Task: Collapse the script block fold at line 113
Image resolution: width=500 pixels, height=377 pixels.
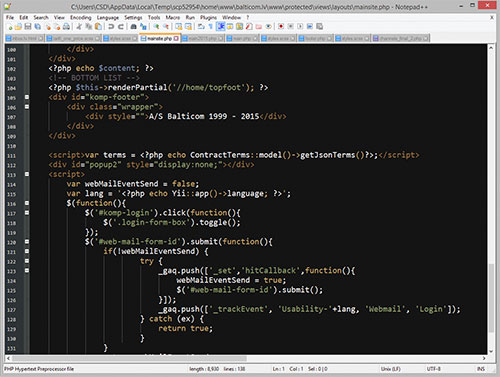Action: 27,174
